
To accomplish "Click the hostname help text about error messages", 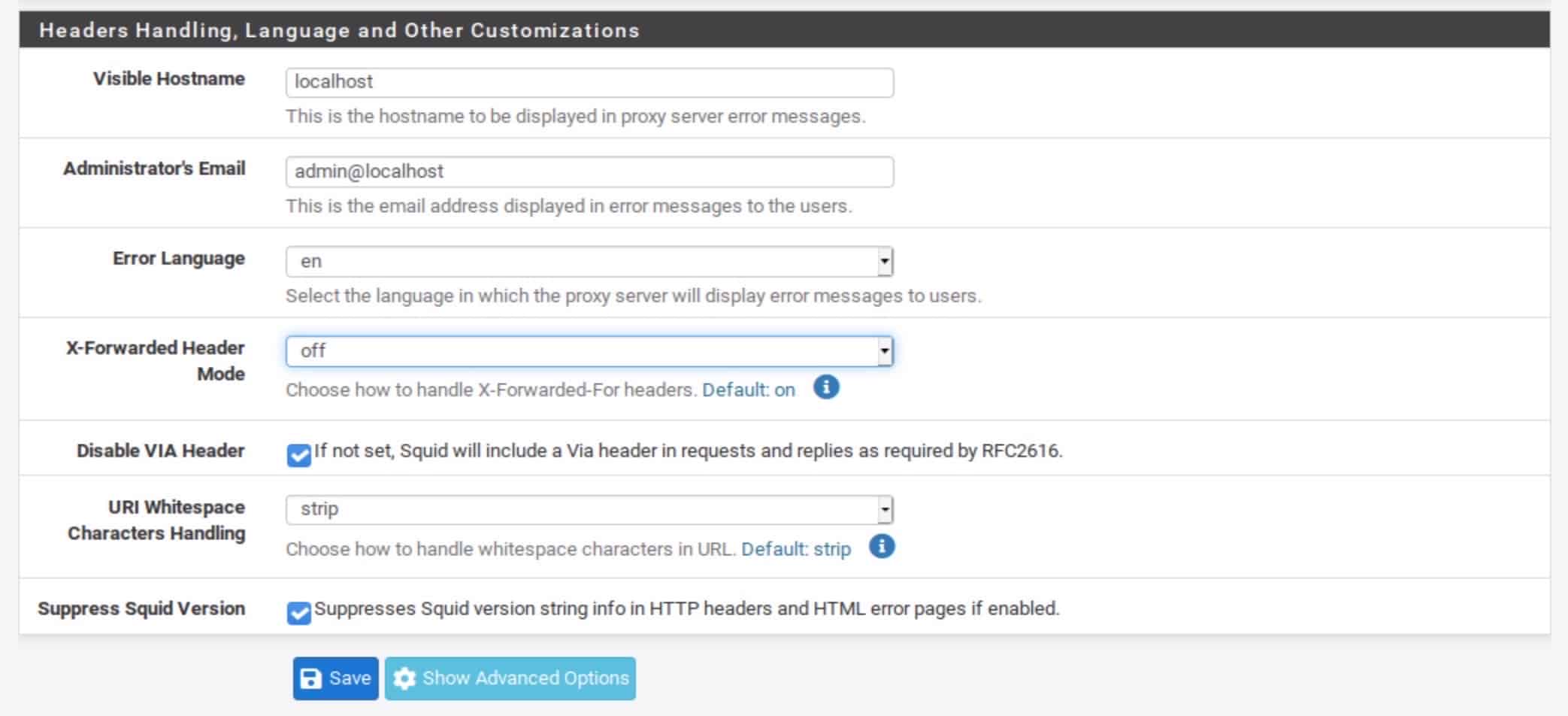I will click(576, 117).
